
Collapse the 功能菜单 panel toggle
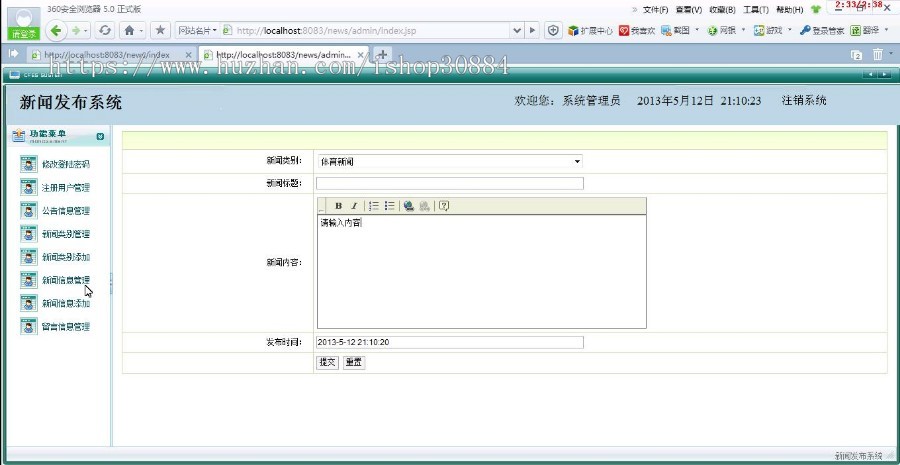pyautogui.click(x=100, y=136)
